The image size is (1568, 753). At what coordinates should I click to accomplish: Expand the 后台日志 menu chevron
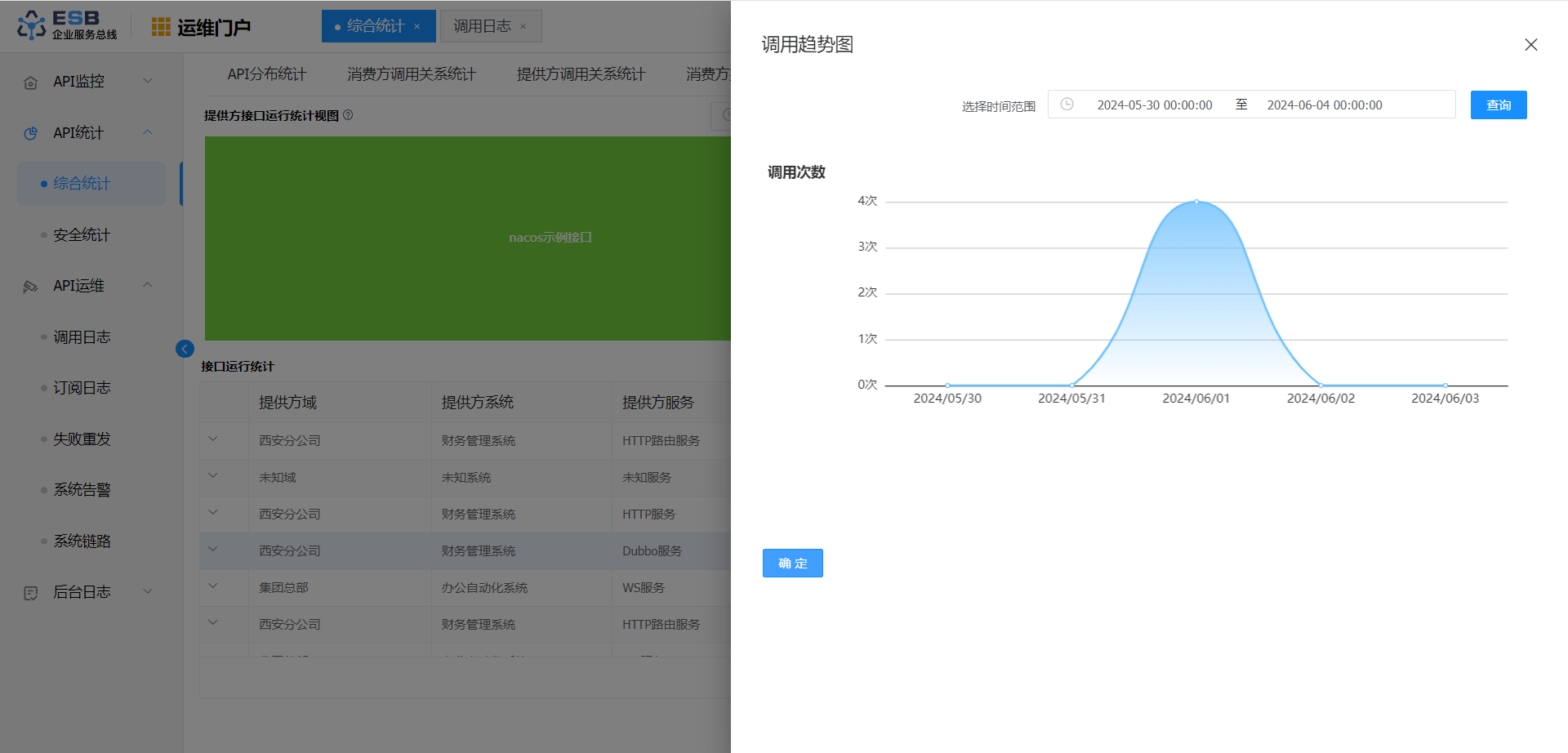(148, 591)
